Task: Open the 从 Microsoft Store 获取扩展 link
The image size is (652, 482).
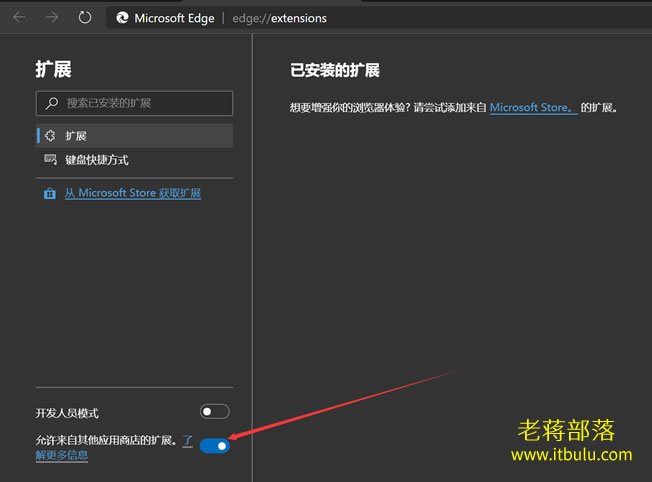Action: pos(133,193)
